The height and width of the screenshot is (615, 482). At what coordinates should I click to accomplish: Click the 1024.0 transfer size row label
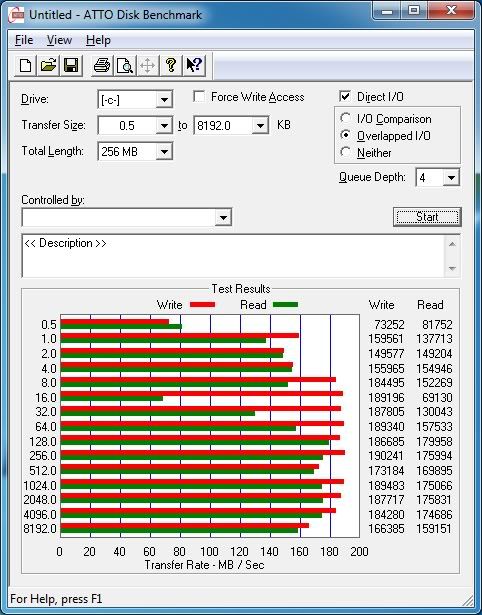click(x=40, y=486)
